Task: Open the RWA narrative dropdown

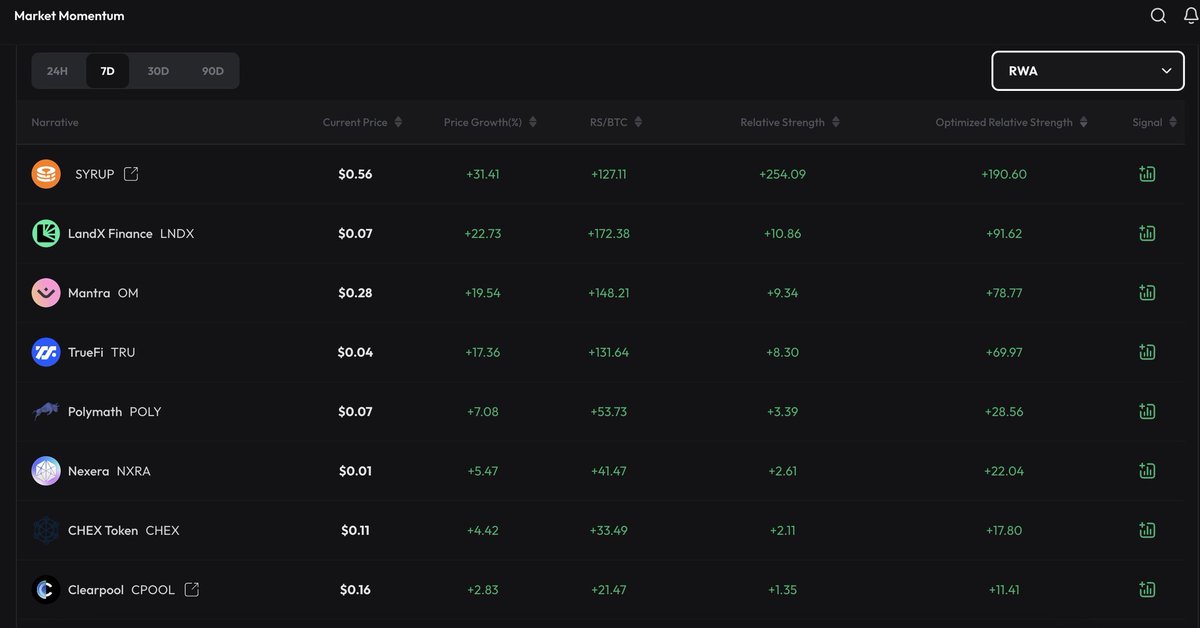Action: tap(1088, 71)
